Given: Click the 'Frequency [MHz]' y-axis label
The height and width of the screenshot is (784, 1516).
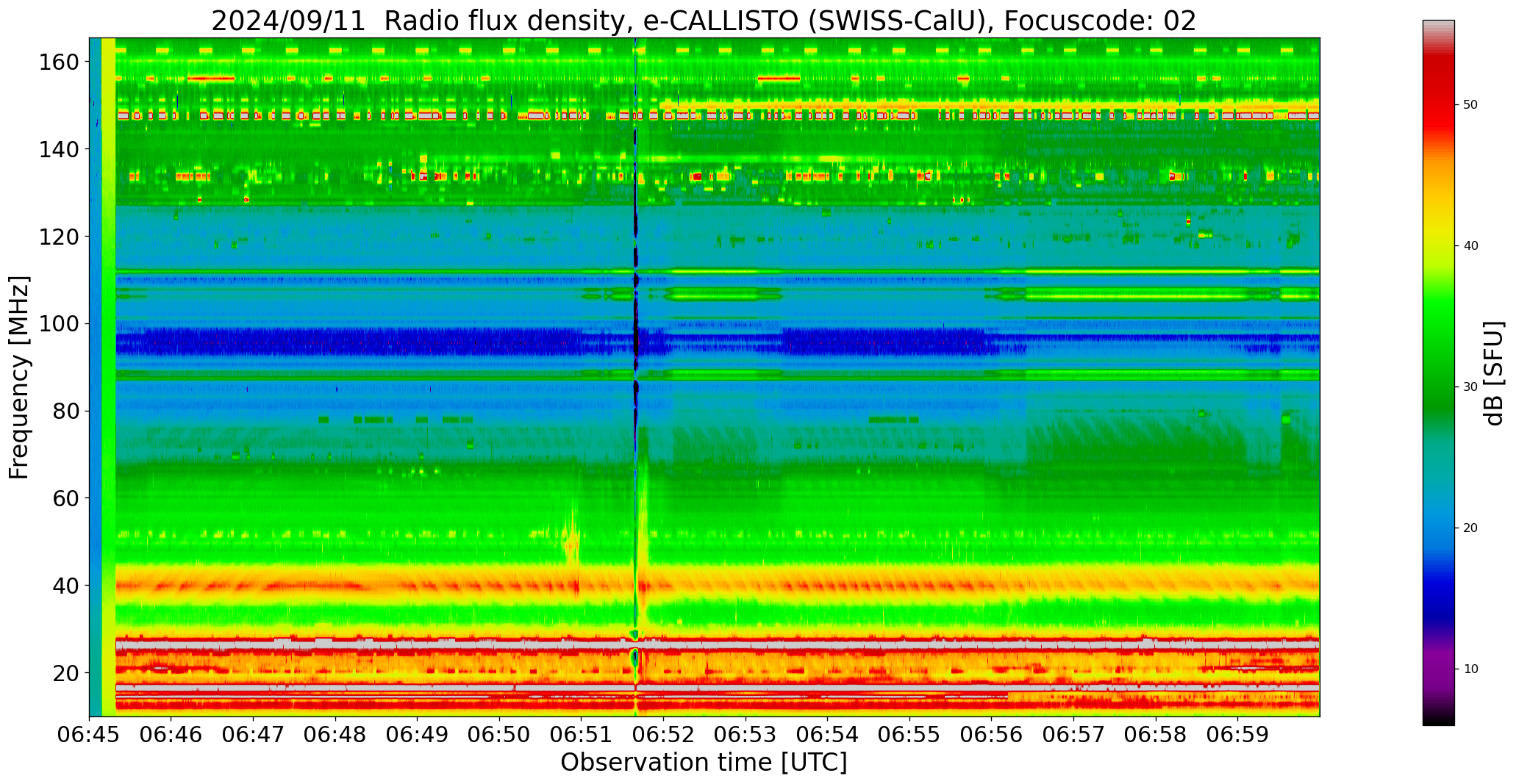Looking at the screenshot, I should pos(20,378).
